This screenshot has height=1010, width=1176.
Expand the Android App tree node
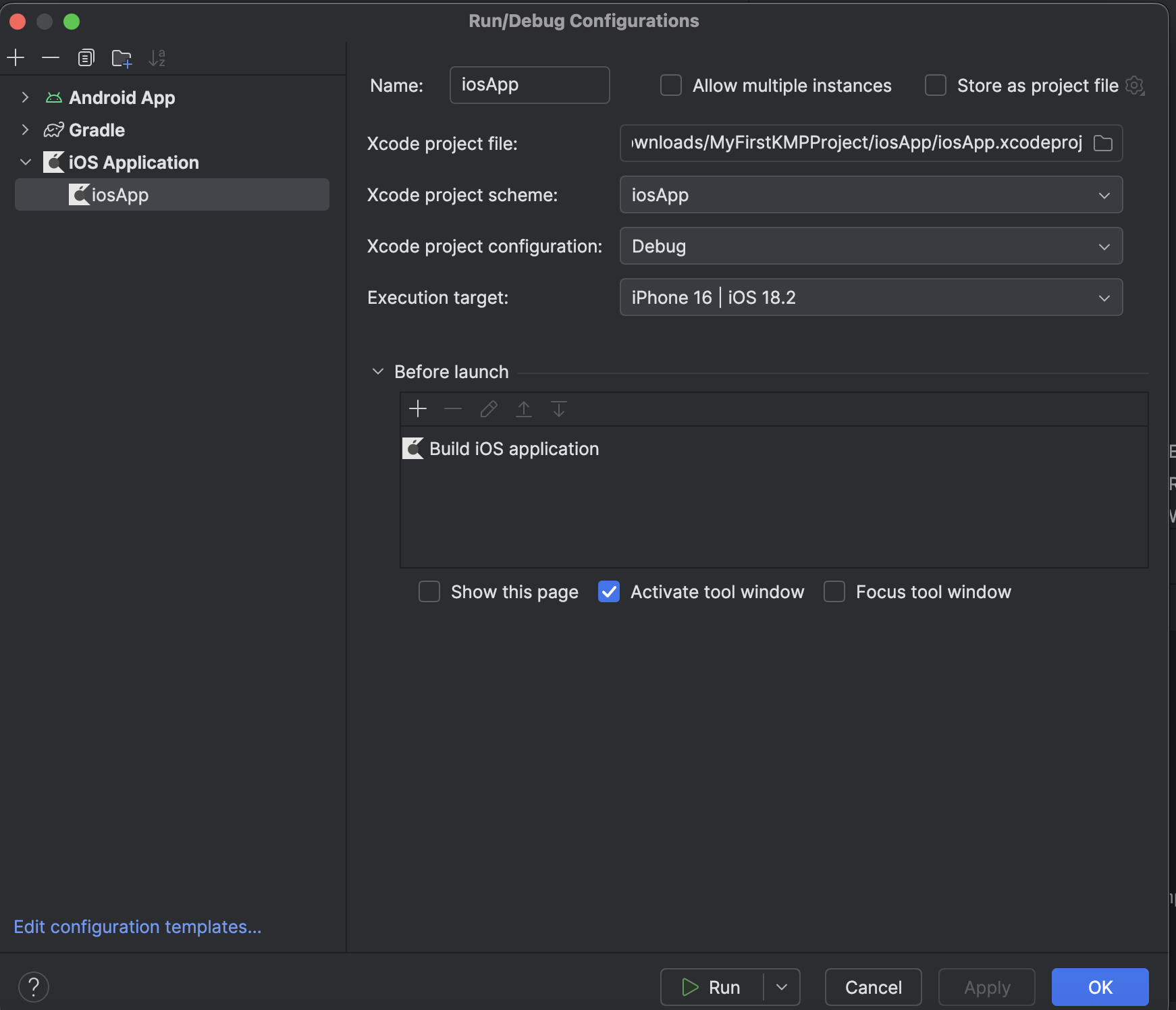point(25,98)
